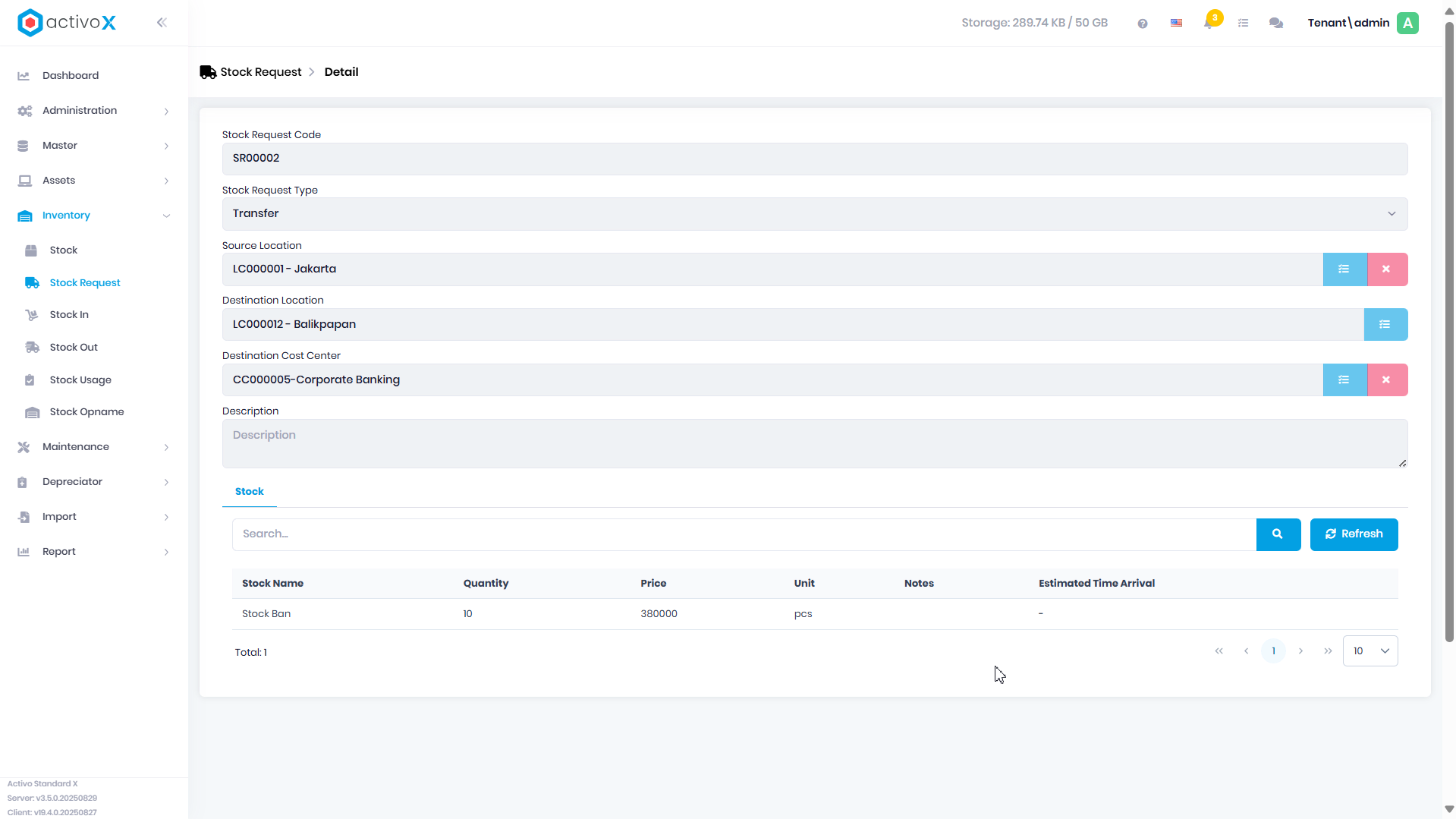Click the Quantity column header
The height and width of the screenshot is (819, 1456).
(x=486, y=584)
